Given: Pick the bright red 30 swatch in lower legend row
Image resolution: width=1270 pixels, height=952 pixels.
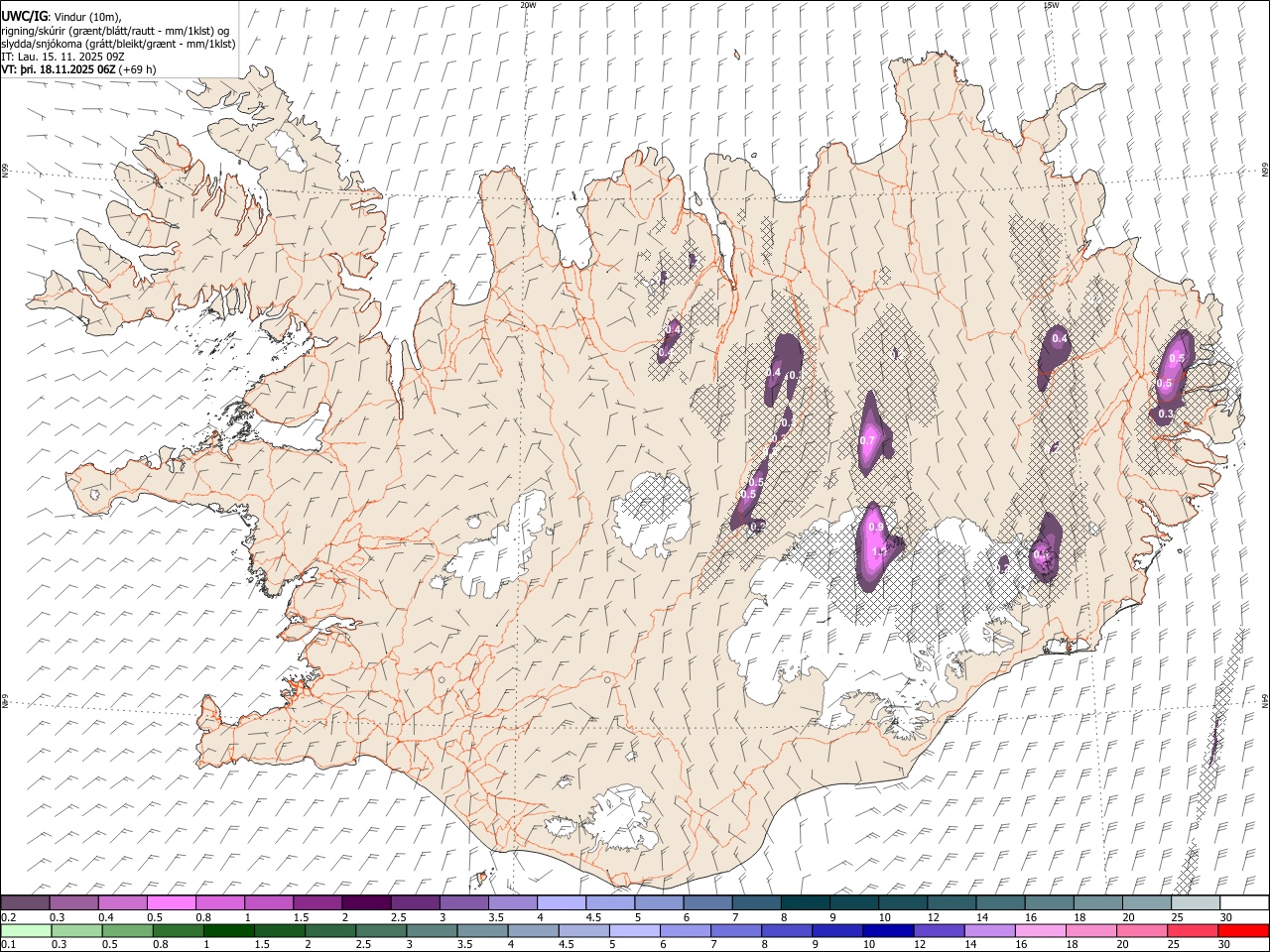Looking at the screenshot, I should [x=1242, y=931].
